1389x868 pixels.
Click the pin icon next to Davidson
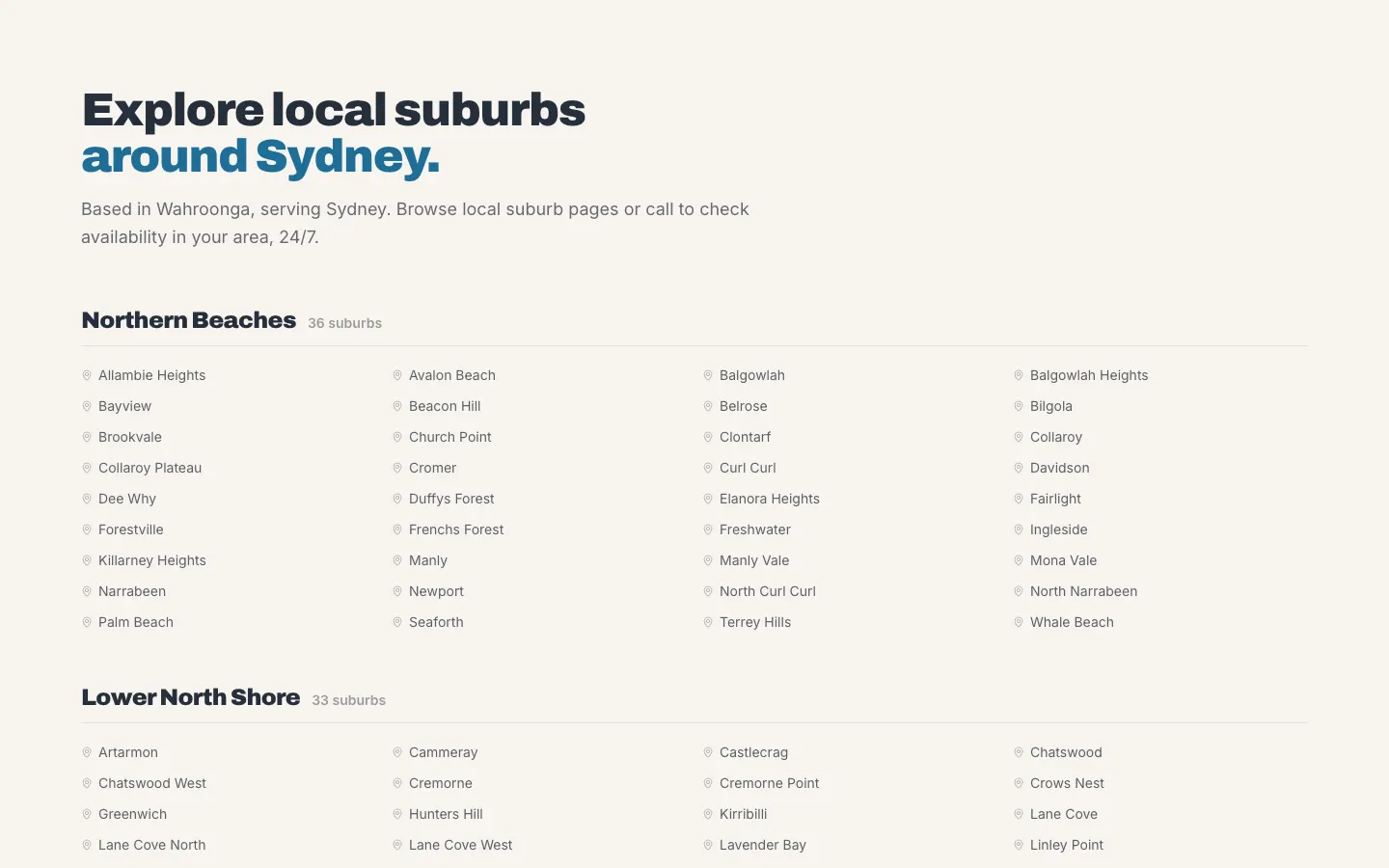pos(1019,468)
